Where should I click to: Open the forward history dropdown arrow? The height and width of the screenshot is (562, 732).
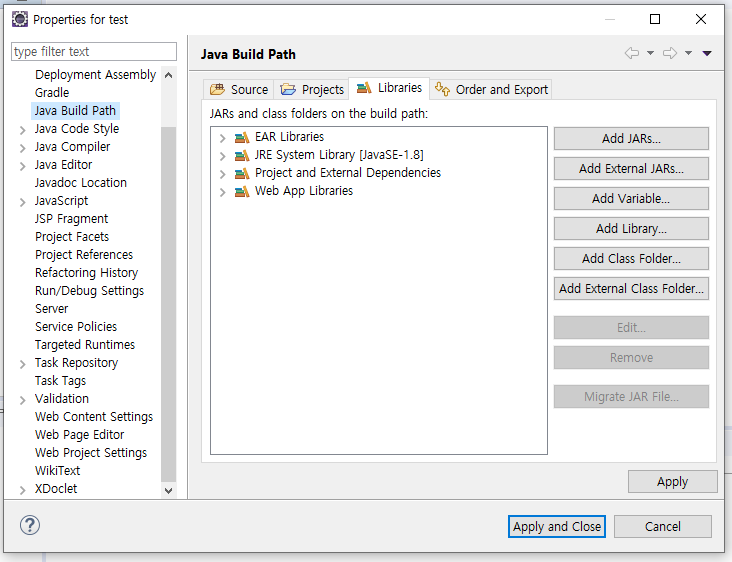[x=688, y=53]
